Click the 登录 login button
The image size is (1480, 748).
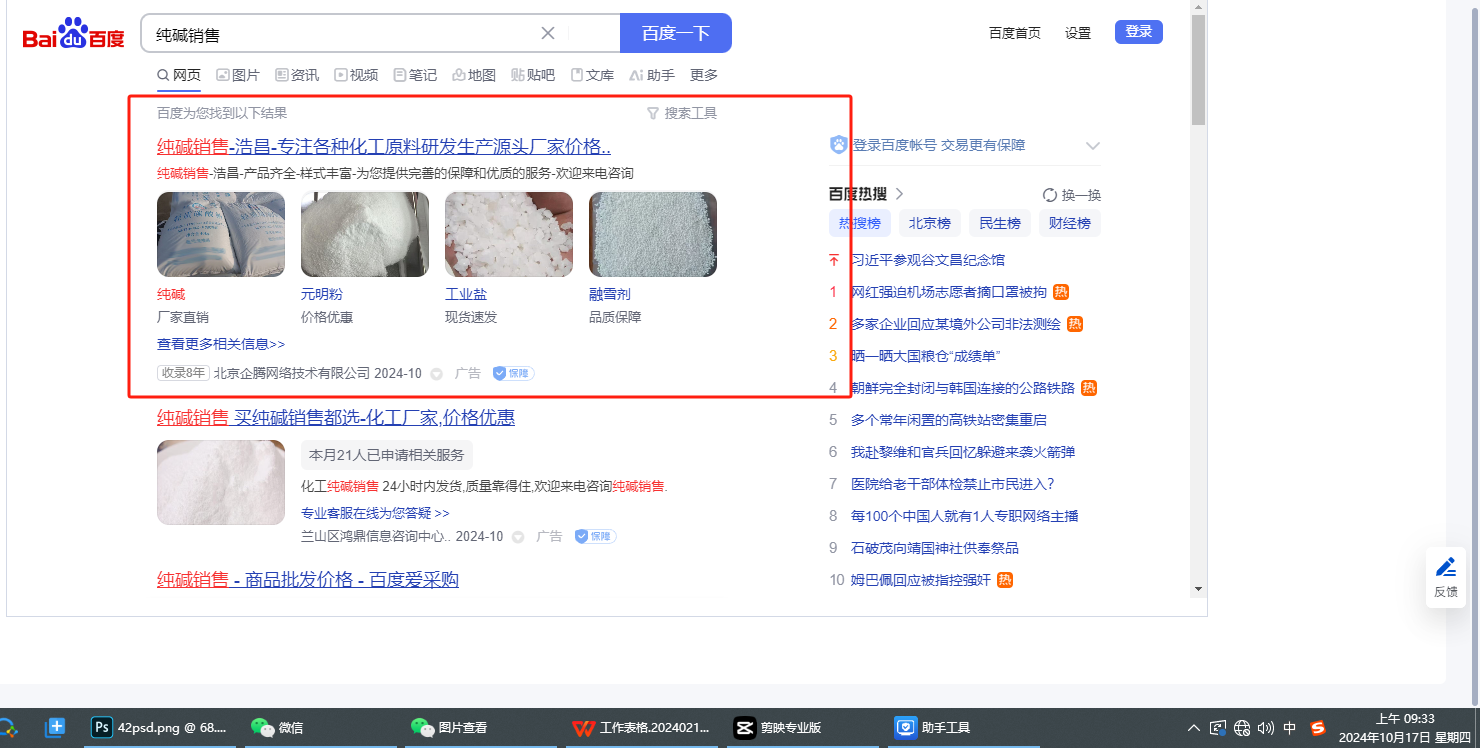tap(1139, 32)
